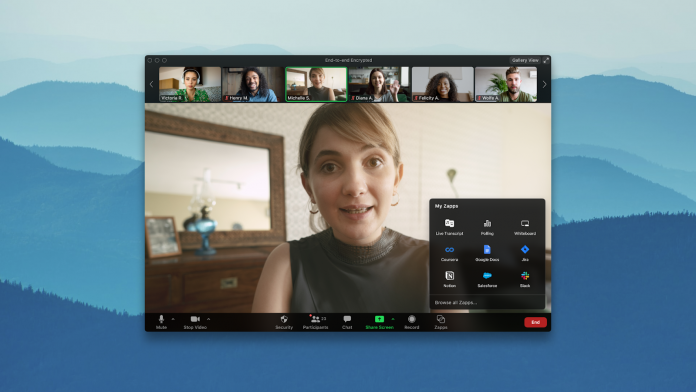
Task: Show next participants with right arrow
Action: (x=545, y=84)
